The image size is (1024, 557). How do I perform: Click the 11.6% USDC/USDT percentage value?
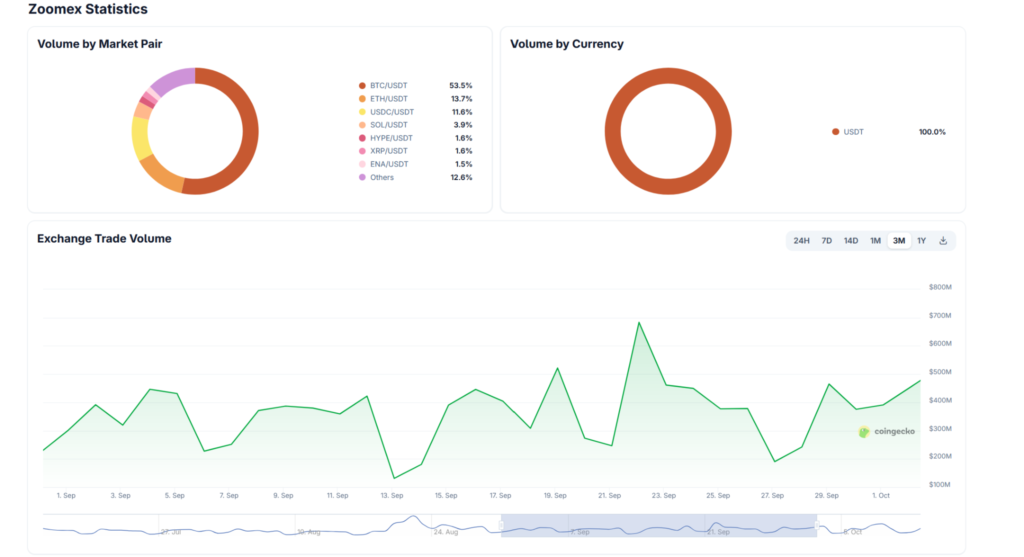point(461,112)
